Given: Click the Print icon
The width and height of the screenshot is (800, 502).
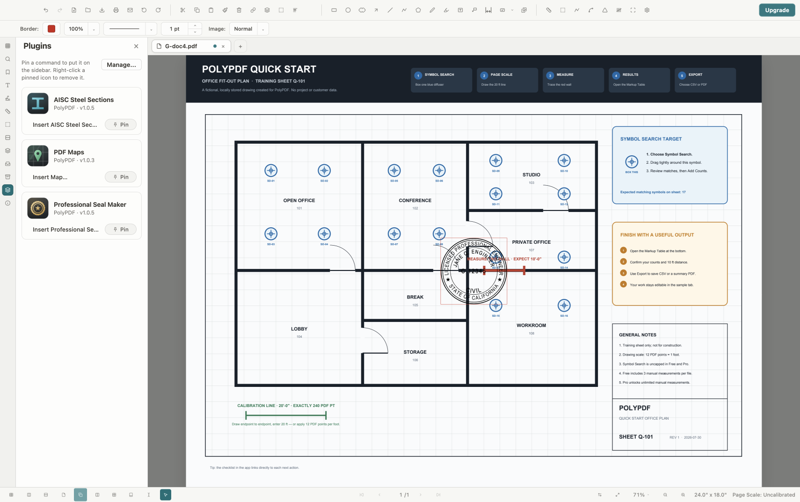Looking at the screenshot, I should [116, 10].
